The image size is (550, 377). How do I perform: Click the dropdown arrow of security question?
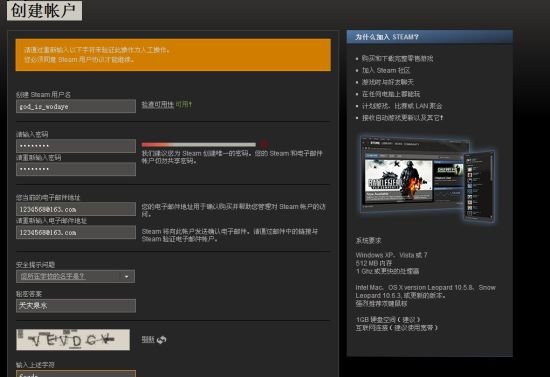[x=127, y=277]
